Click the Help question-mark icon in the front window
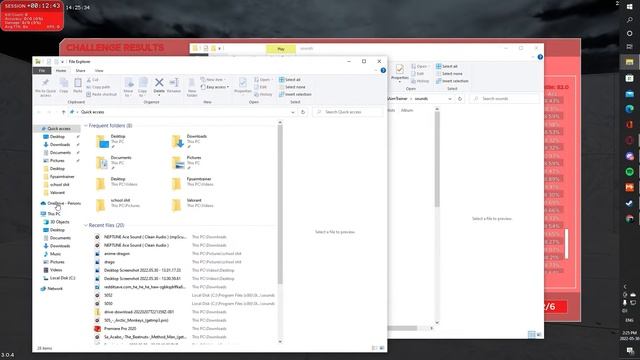640x360 pixels. coord(383,71)
